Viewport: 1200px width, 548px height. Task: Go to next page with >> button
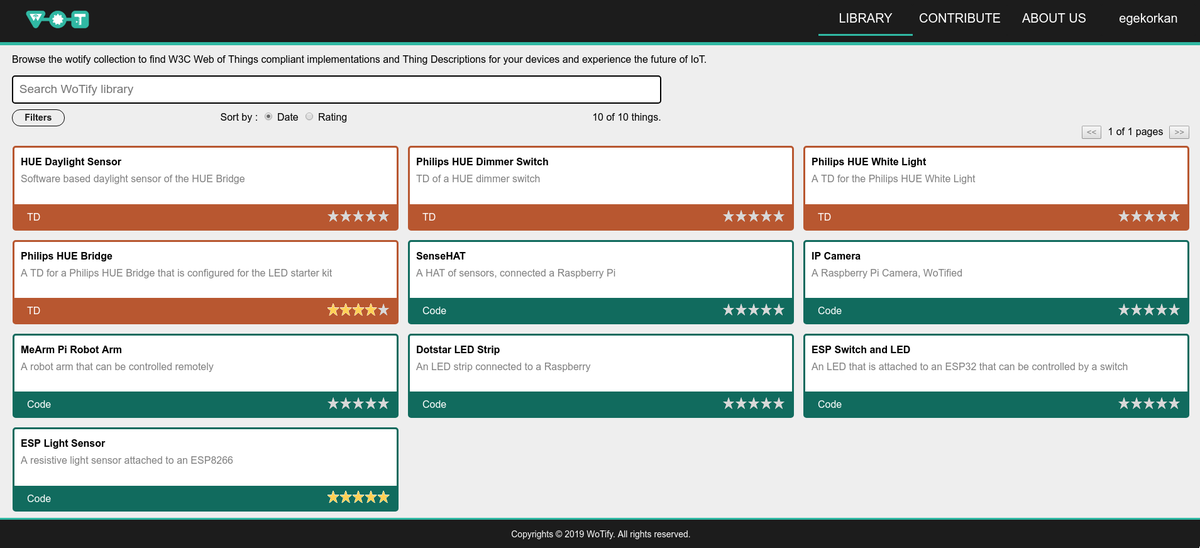(x=1179, y=132)
